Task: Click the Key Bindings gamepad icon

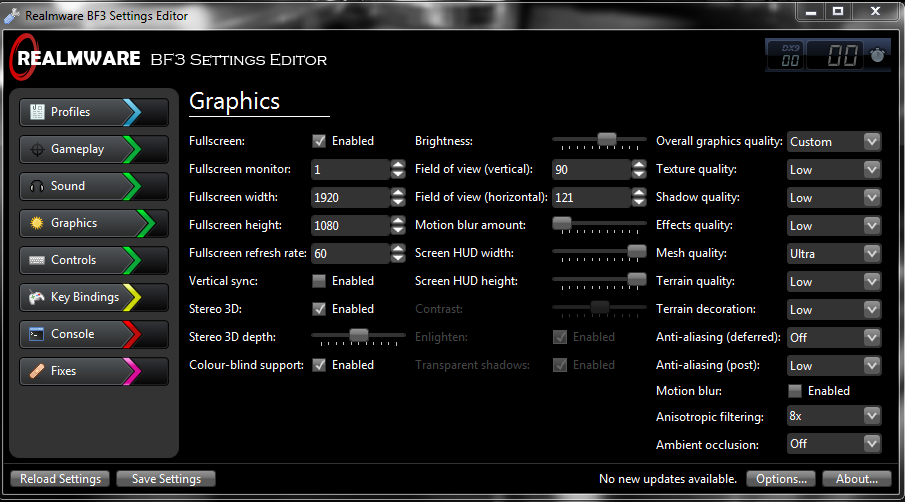Action: pyautogui.click(x=37, y=297)
